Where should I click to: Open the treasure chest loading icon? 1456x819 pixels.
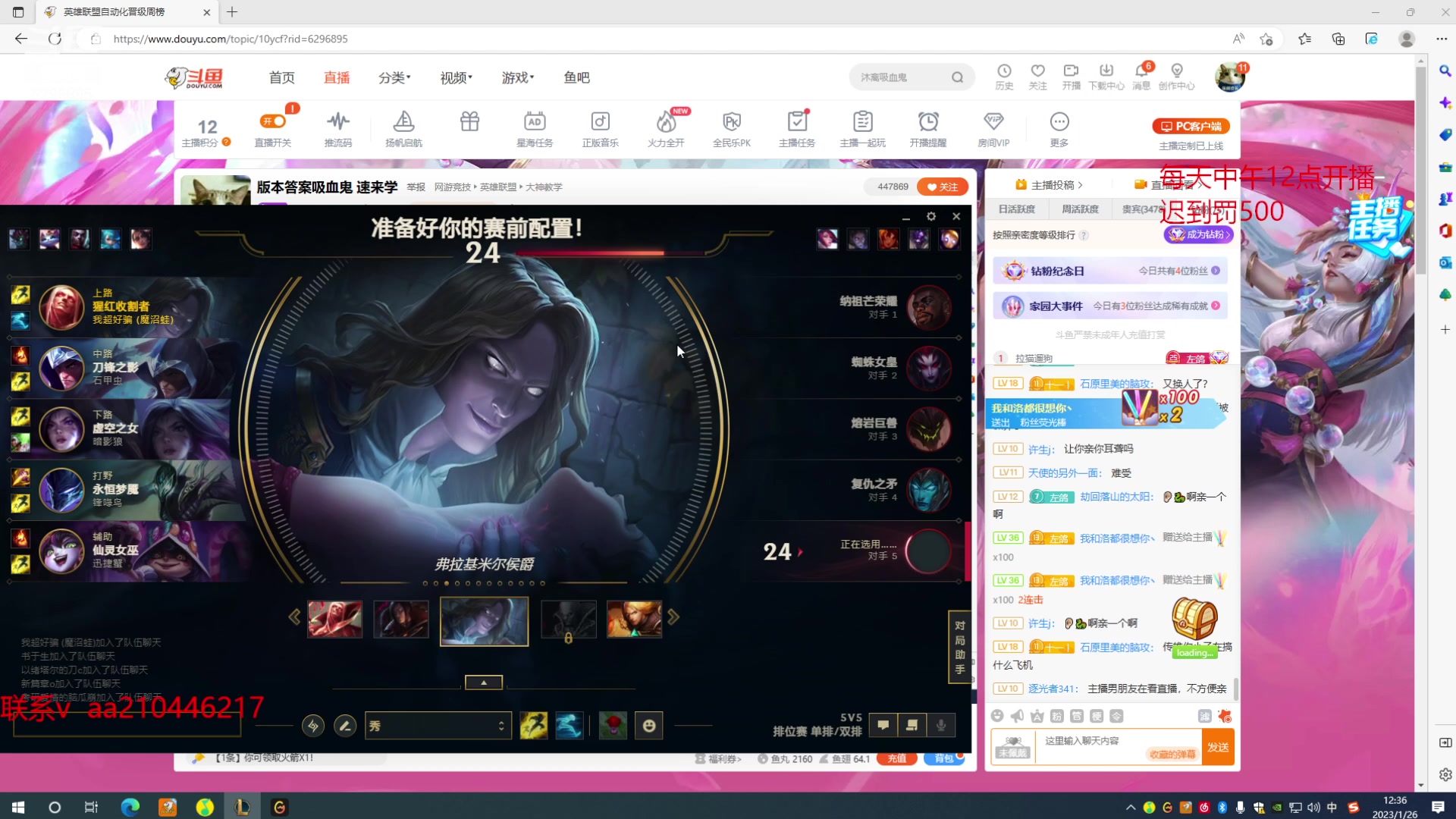click(1194, 626)
